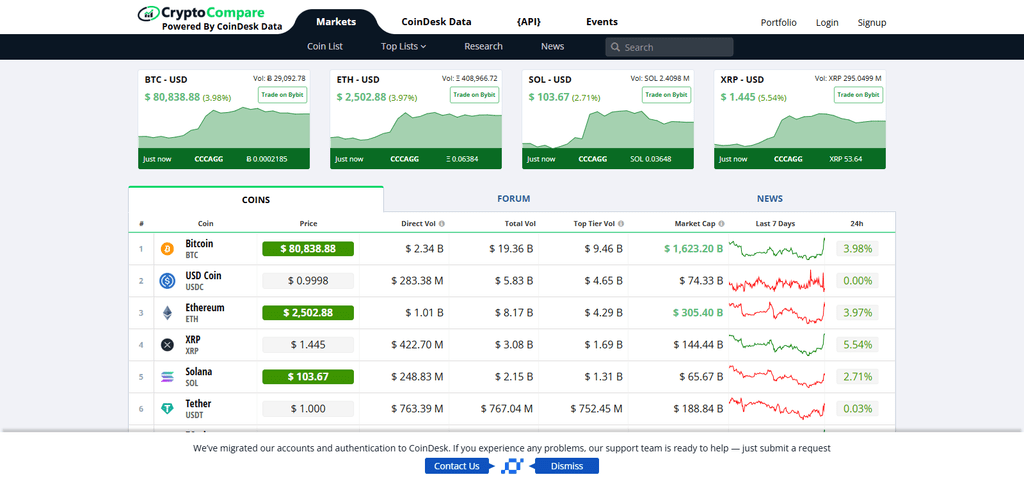Click the Ethereum coin icon
Image resolution: width=1024 pixels, height=490 pixels.
click(167, 313)
